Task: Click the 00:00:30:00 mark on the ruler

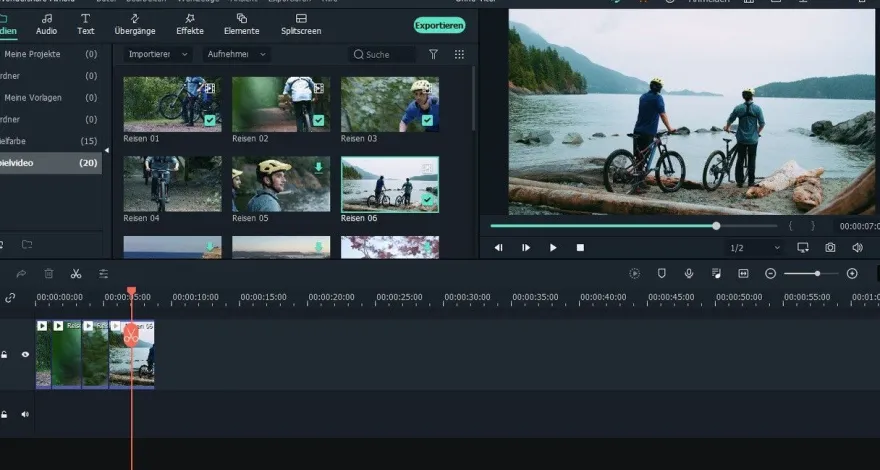Action: (467, 297)
